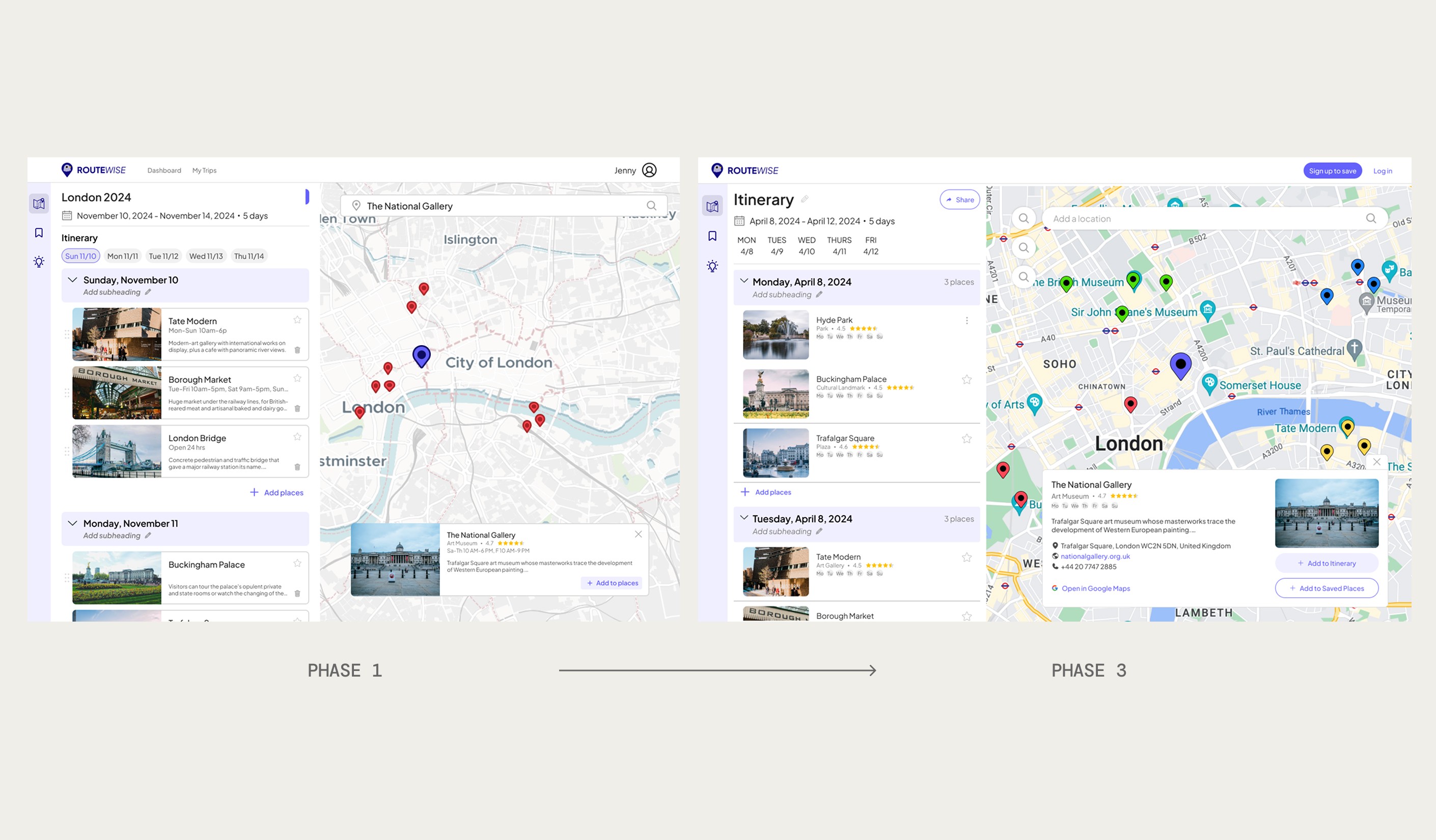Image resolution: width=1436 pixels, height=840 pixels.
Task: Collapse the Sunday, November 10 section
Action: click(x=72, y=280)
